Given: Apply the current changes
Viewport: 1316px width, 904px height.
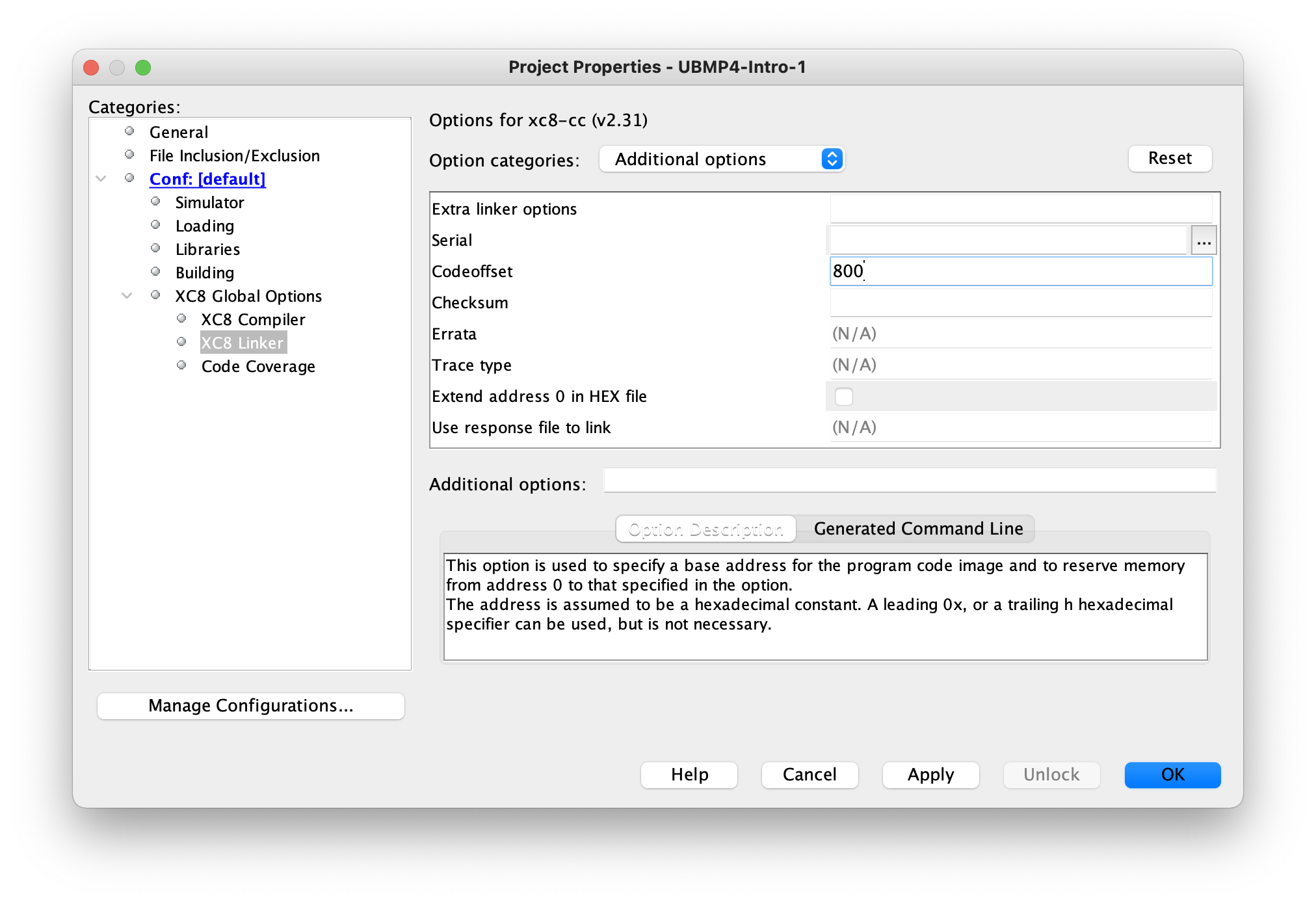Looking at the screenshot, I should [930, 775].
